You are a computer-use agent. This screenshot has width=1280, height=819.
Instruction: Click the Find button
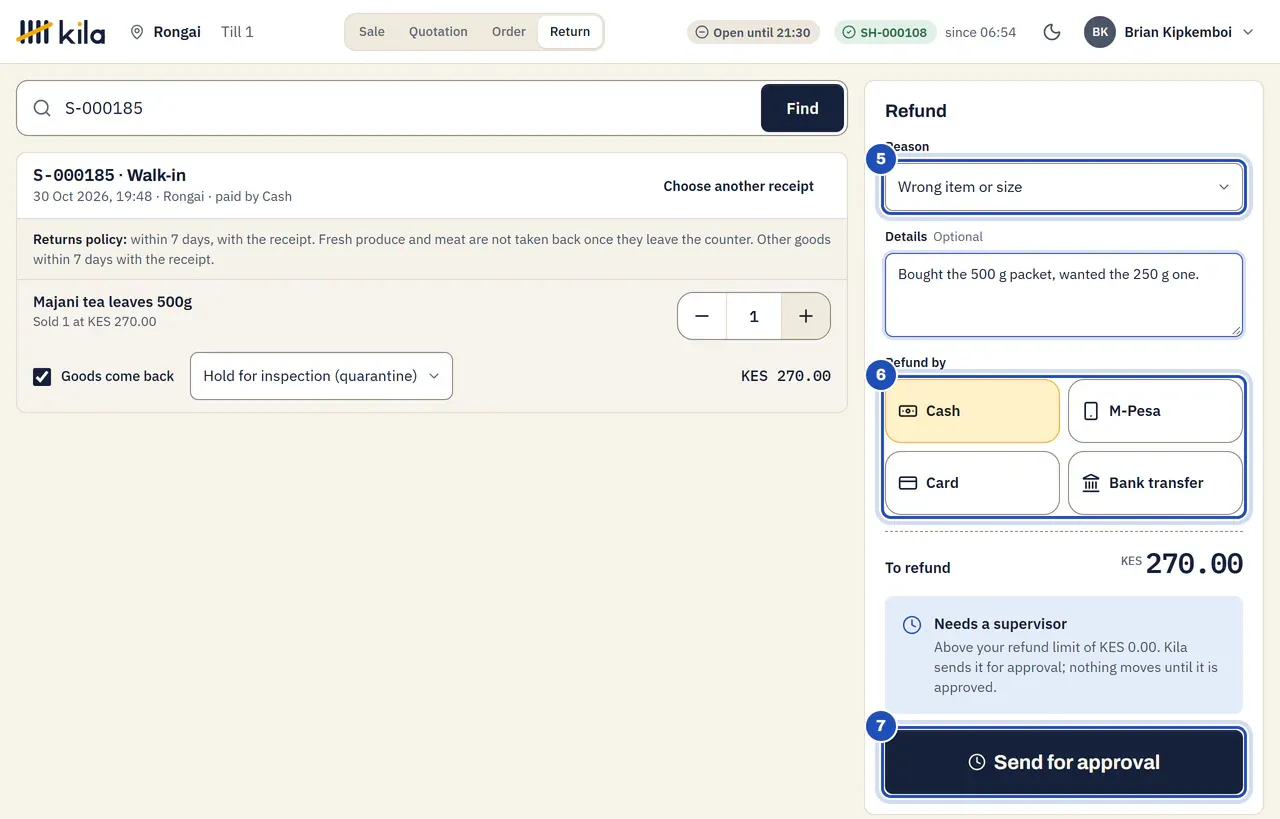tap(802, 108)
